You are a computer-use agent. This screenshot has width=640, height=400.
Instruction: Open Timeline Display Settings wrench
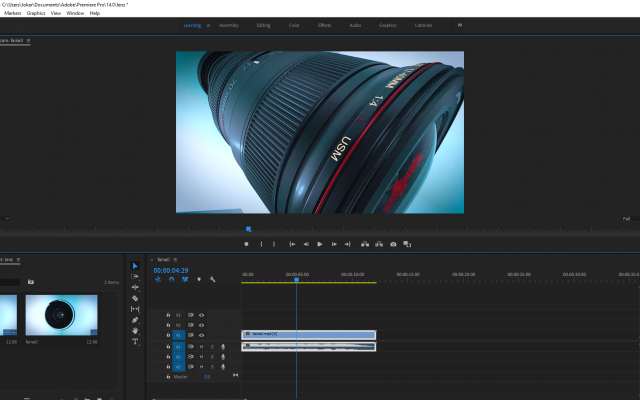coord(212,280)
